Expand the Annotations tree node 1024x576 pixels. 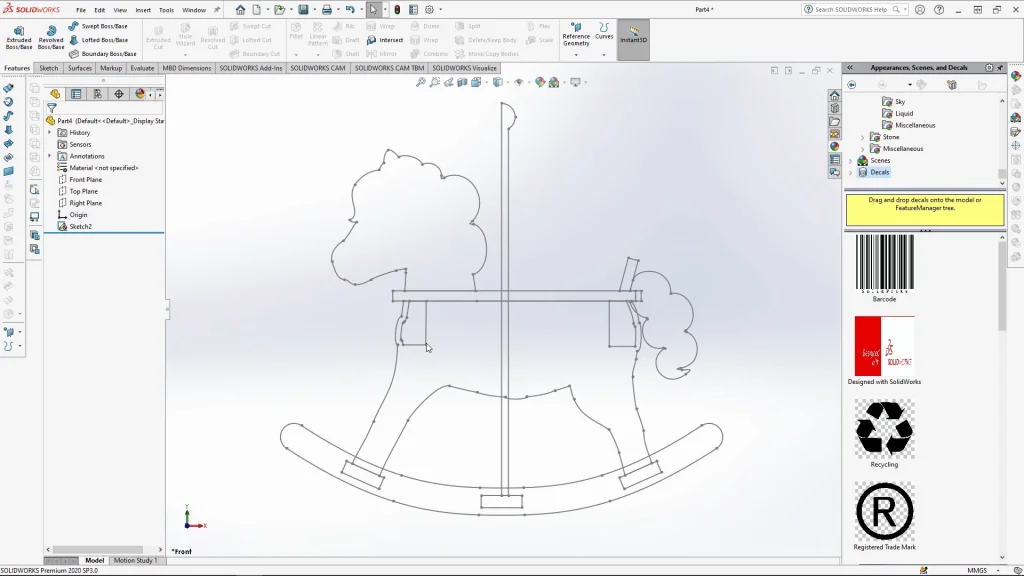click(x=50, y=156)
